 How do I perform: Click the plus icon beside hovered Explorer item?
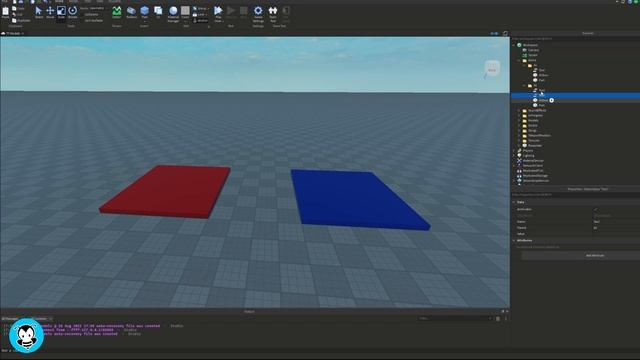pos(551,100)
